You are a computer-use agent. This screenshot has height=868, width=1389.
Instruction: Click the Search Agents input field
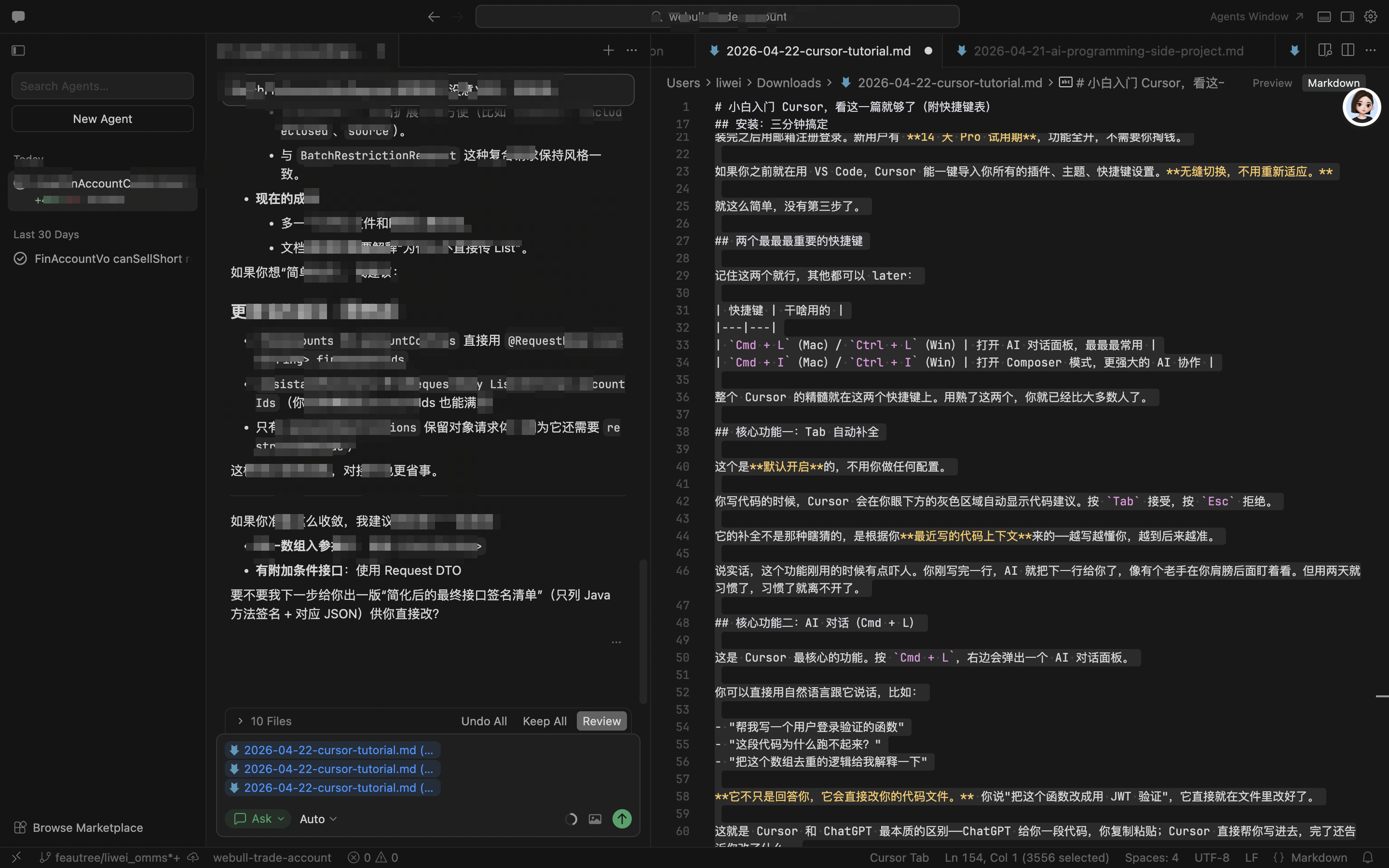tap(103, 86)
